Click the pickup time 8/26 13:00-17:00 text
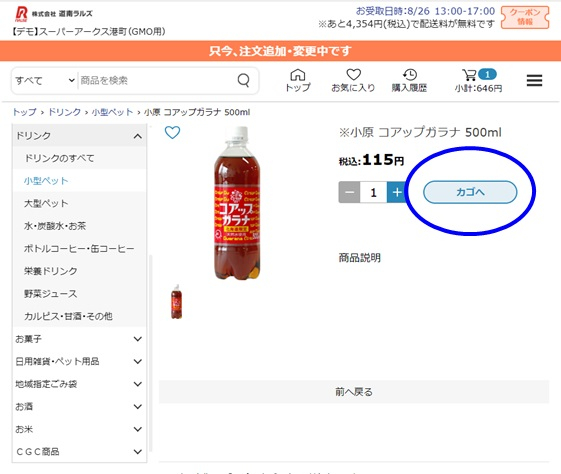561x474 pixels. 425,11
